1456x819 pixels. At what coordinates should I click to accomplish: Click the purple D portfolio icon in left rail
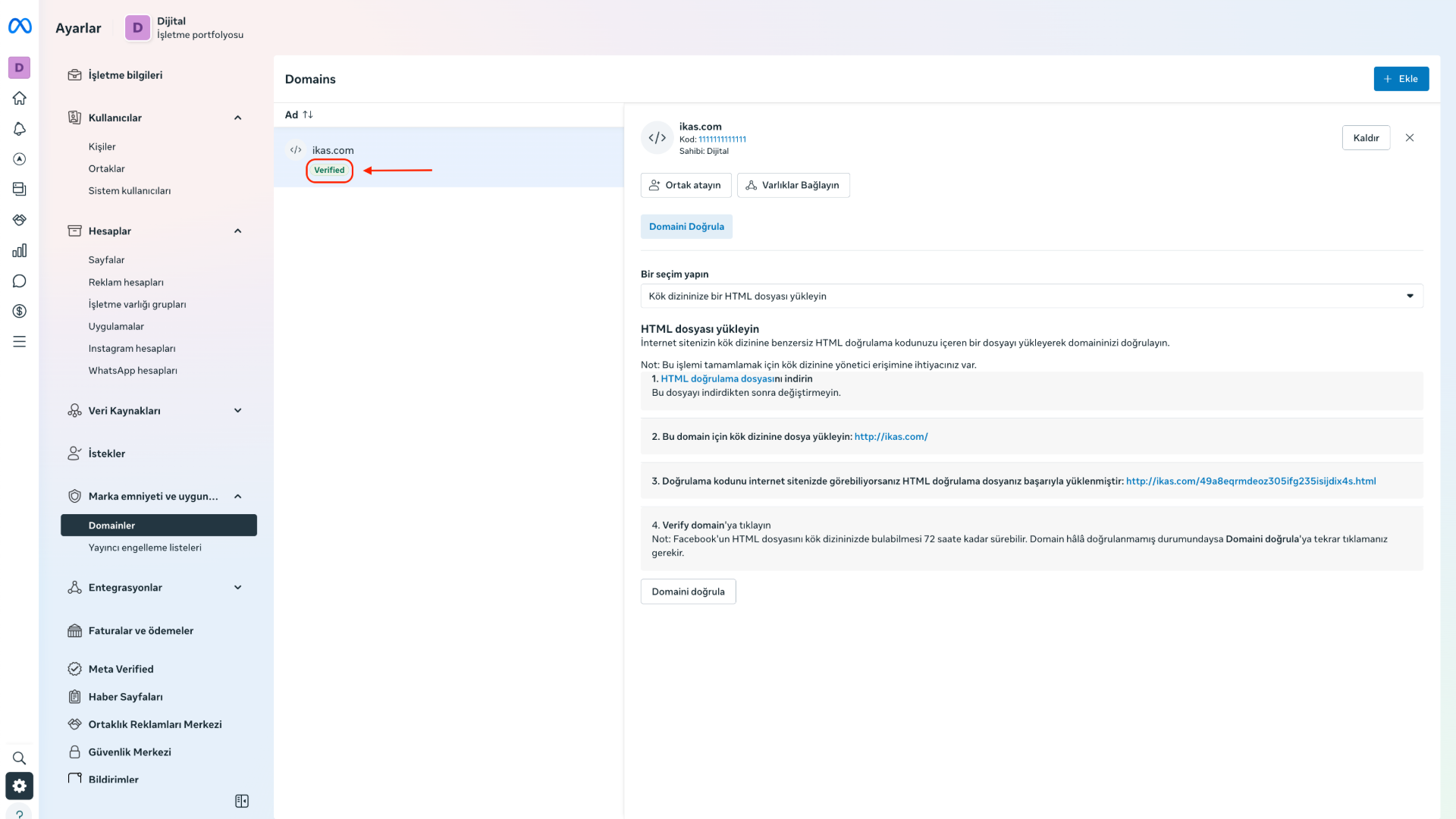[x=20, y=67]
